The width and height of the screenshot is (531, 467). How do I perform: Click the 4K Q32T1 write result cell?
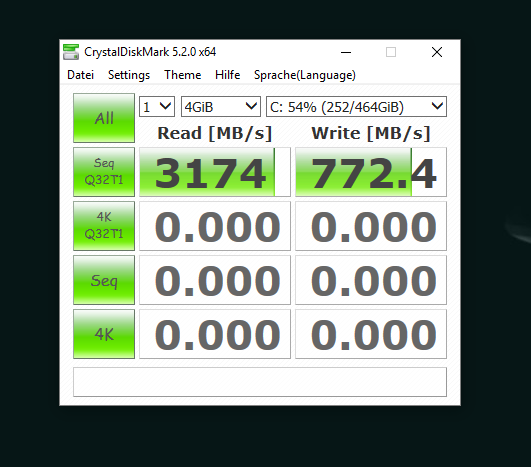tap(371, 226)
